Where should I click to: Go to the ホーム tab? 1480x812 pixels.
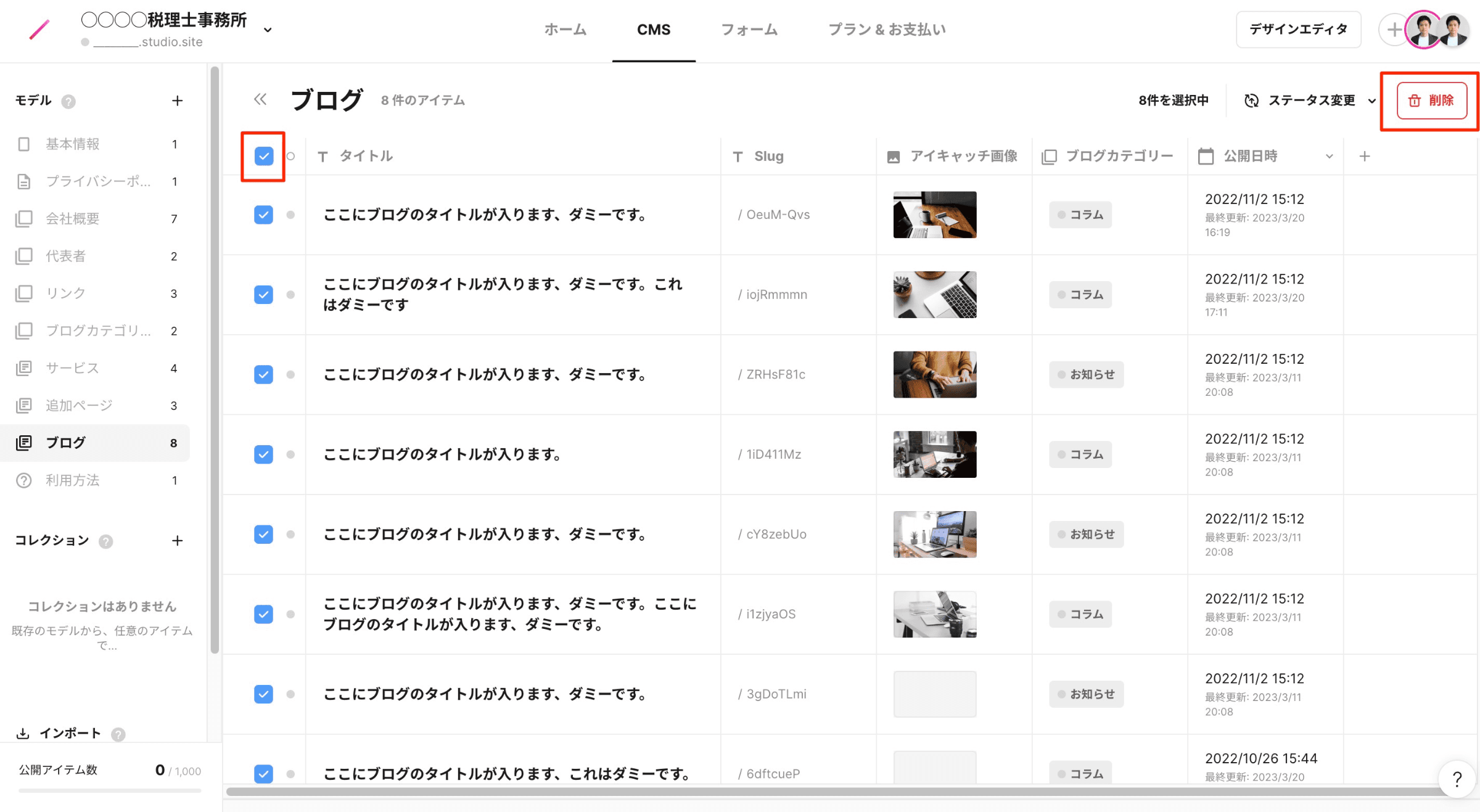pyautogui.click(x=565, y=30)
